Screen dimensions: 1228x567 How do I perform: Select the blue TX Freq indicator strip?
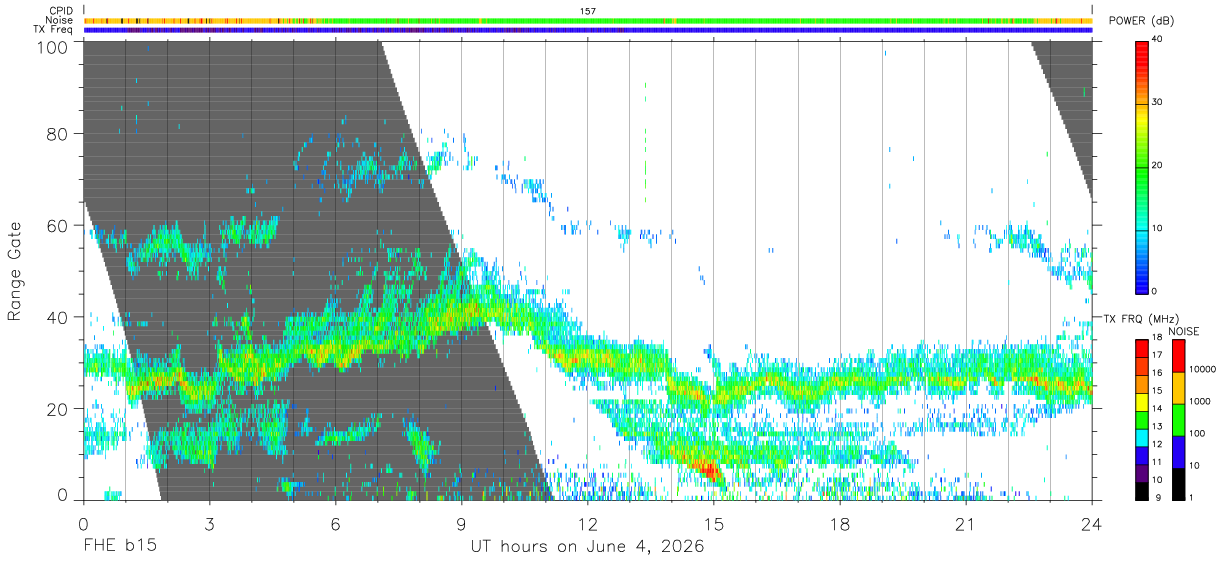click(588, 30)
